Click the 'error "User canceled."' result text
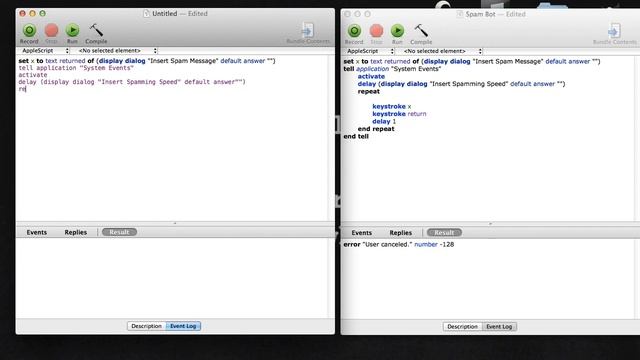This screenshot has height=360, width=640. coord(378,244)
